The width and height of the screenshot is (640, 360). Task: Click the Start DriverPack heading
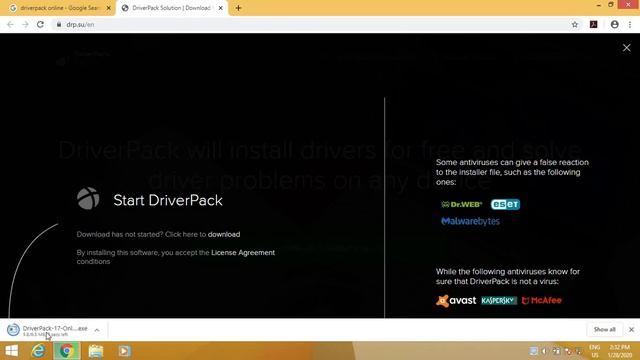pos(168,200)
